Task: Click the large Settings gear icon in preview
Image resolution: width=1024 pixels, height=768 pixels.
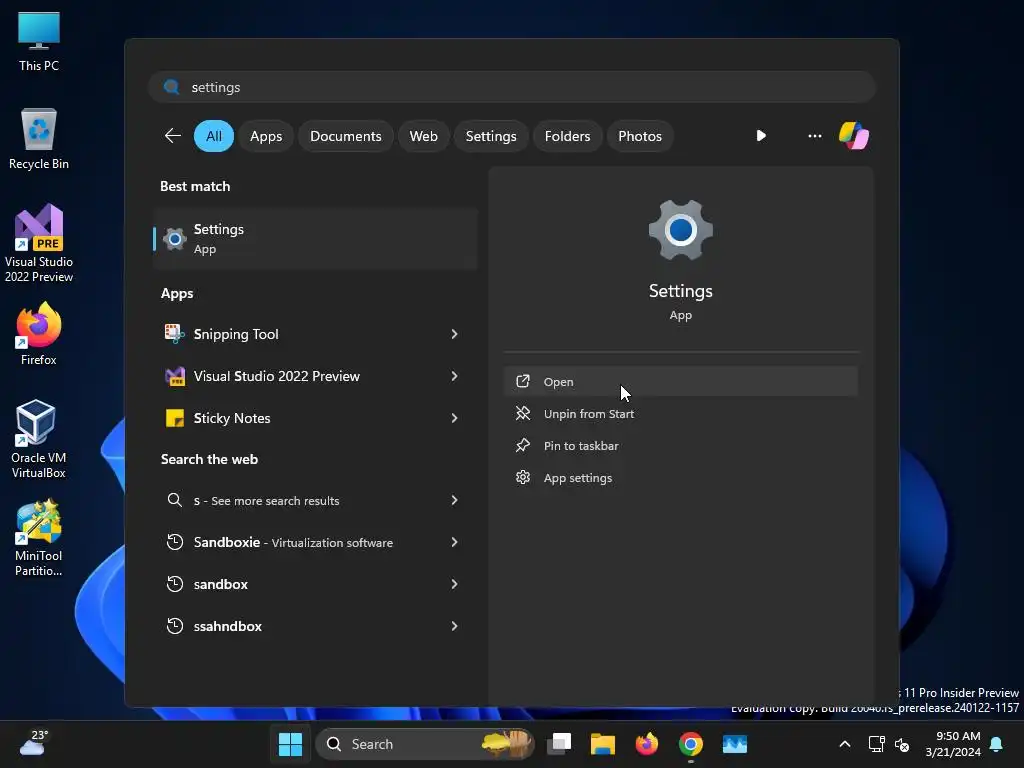Action: coord(680,230)
